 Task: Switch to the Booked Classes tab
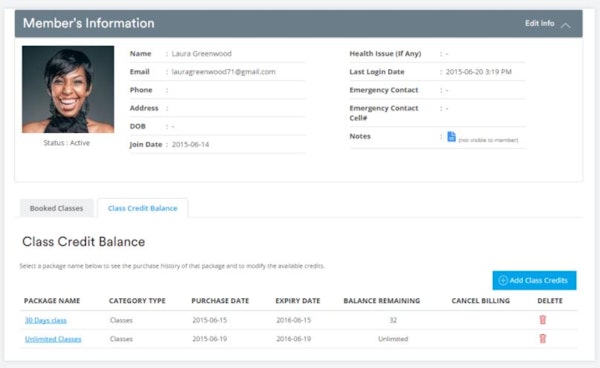(x=57, y=208)
